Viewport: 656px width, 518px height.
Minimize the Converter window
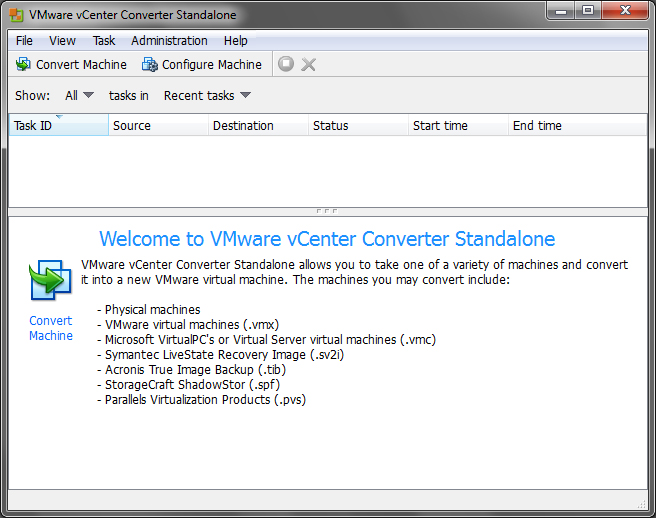[x=561, y=10]
